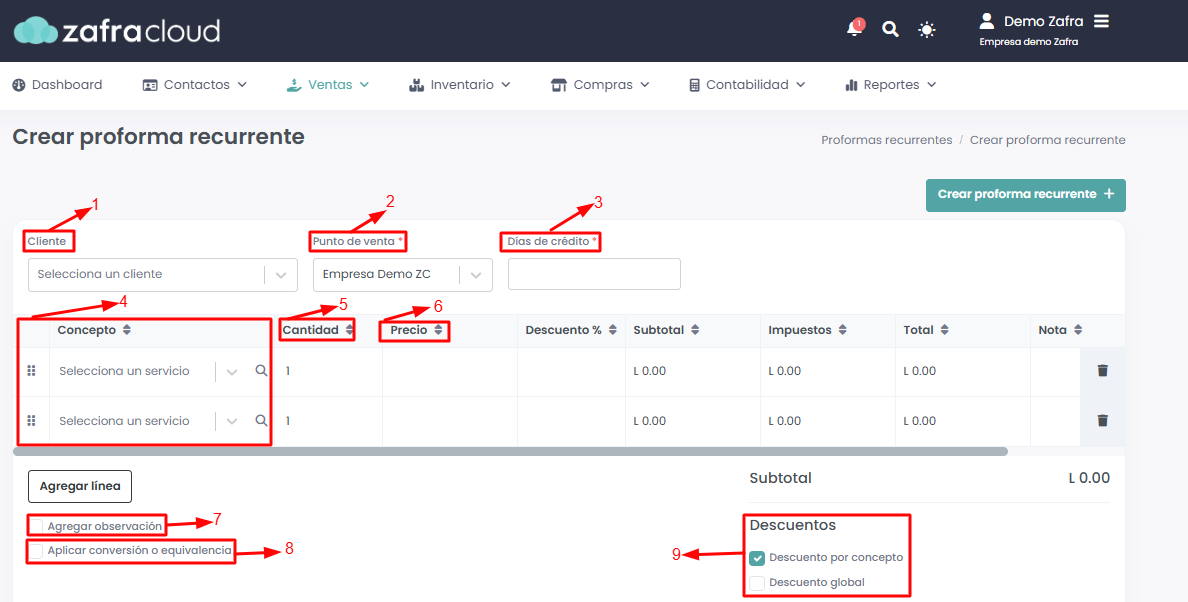Image resolution: width=1188 pixels, height=602 pixels.
Task: Sort by Subtotal column arrows
Action: pyautogui.click(x=695, y=330)
